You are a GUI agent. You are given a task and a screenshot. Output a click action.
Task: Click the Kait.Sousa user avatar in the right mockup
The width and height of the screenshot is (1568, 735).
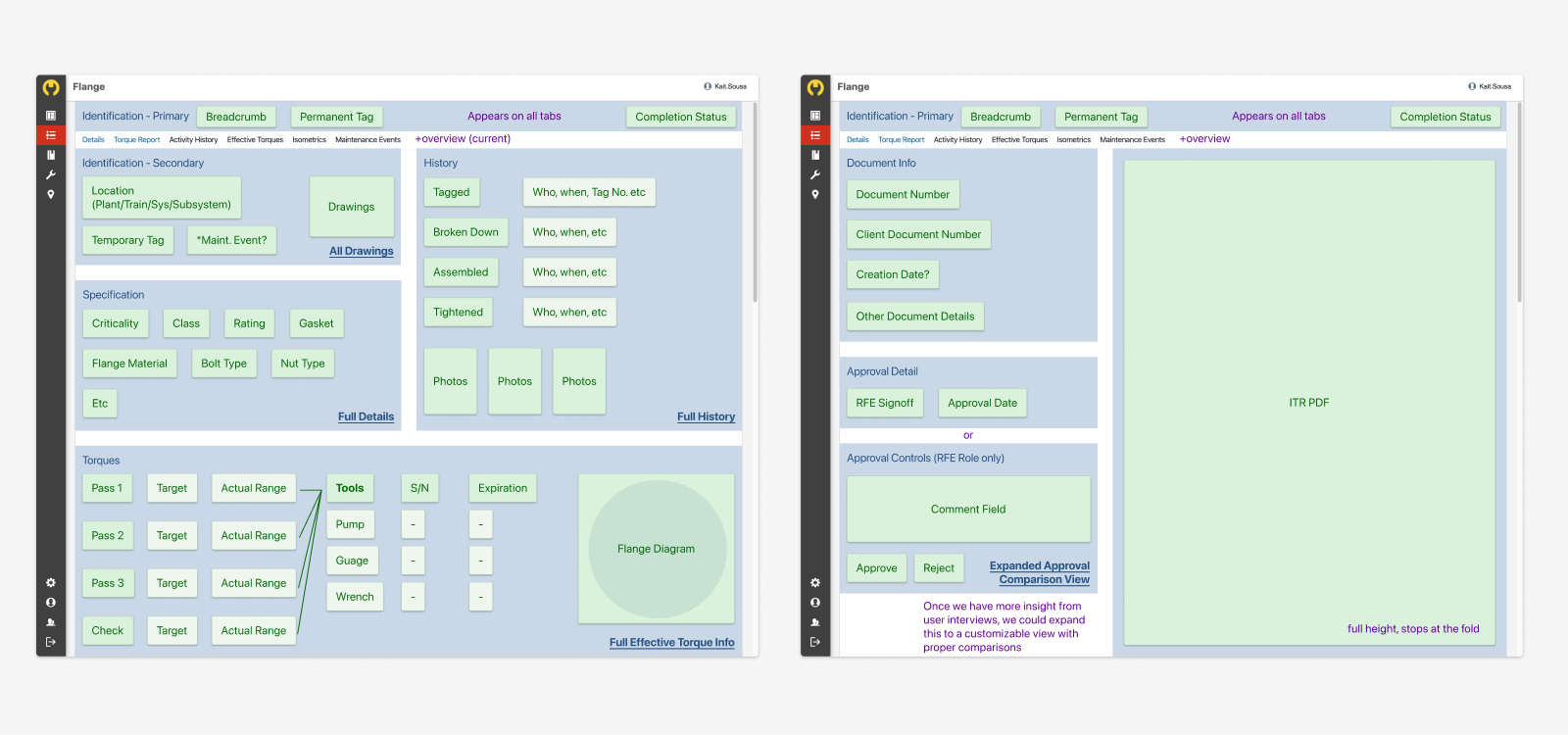[1472, 86]
